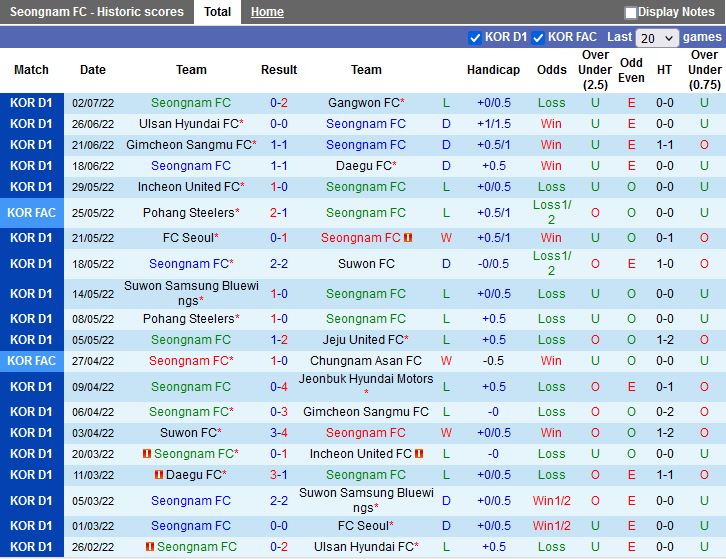This screenshot has height=559, width=726.
Task: Click red card icon after Incheon United FC on 20/03/22
Action: point(418,454)
